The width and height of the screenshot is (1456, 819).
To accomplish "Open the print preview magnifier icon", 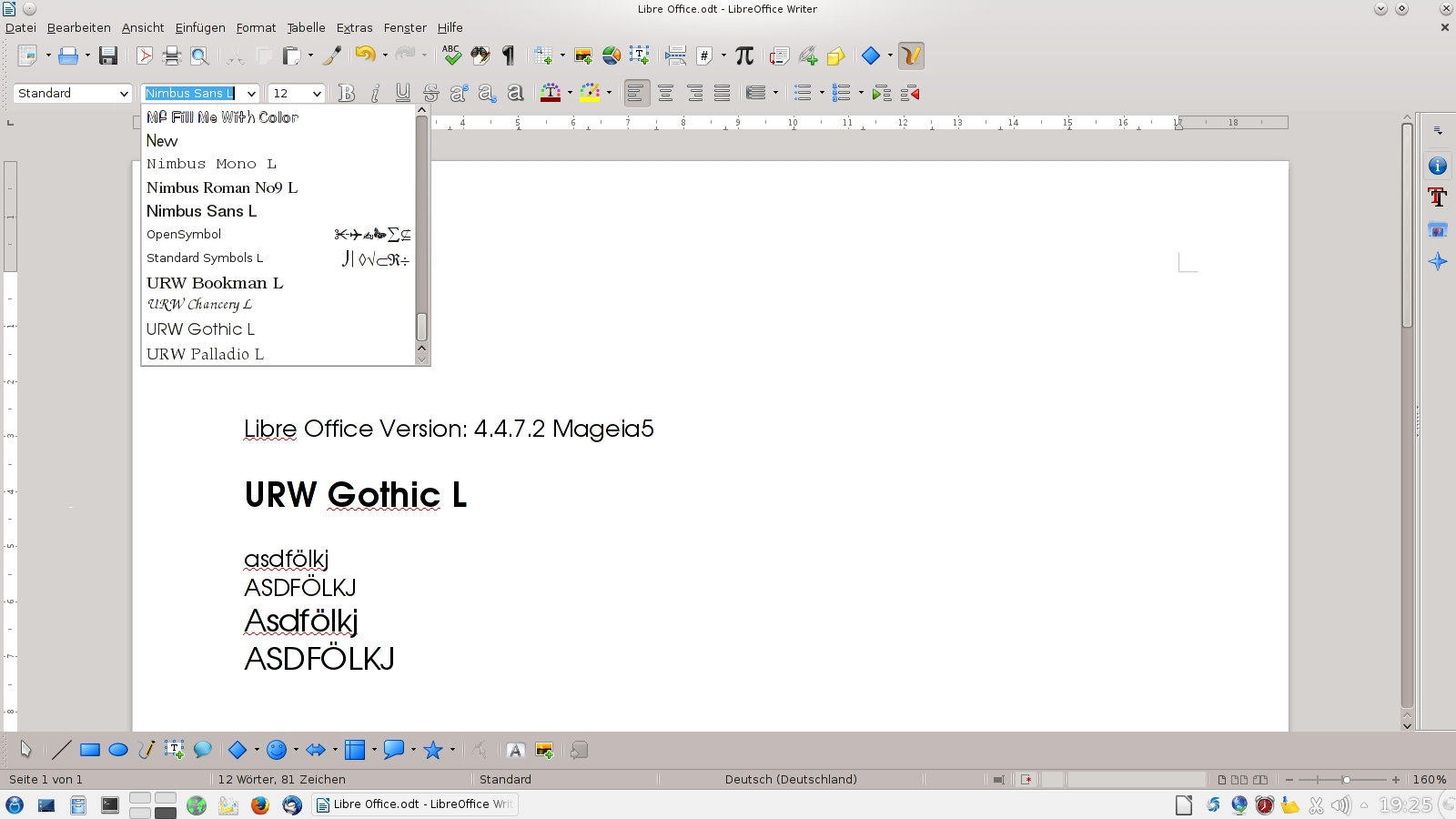I will pos(199,56).
